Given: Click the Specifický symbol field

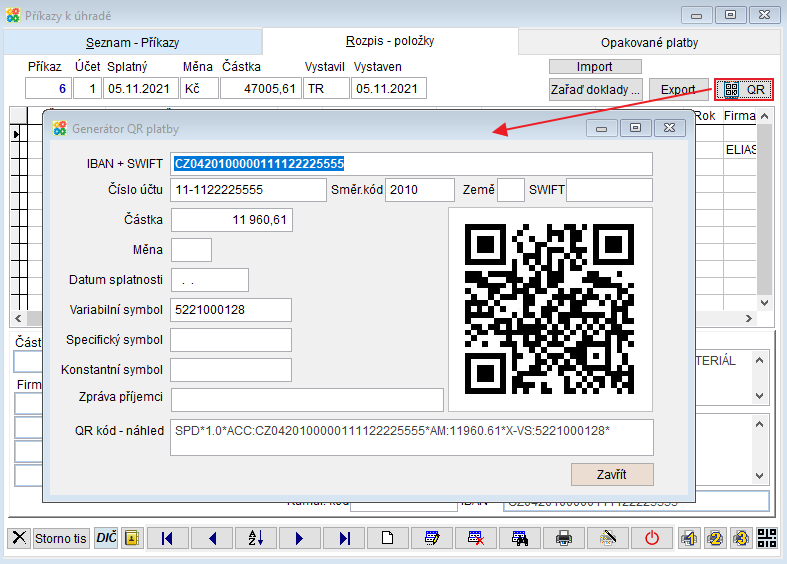Looking at the screenshot, I should pyautogui.click(x=231, y=340).
